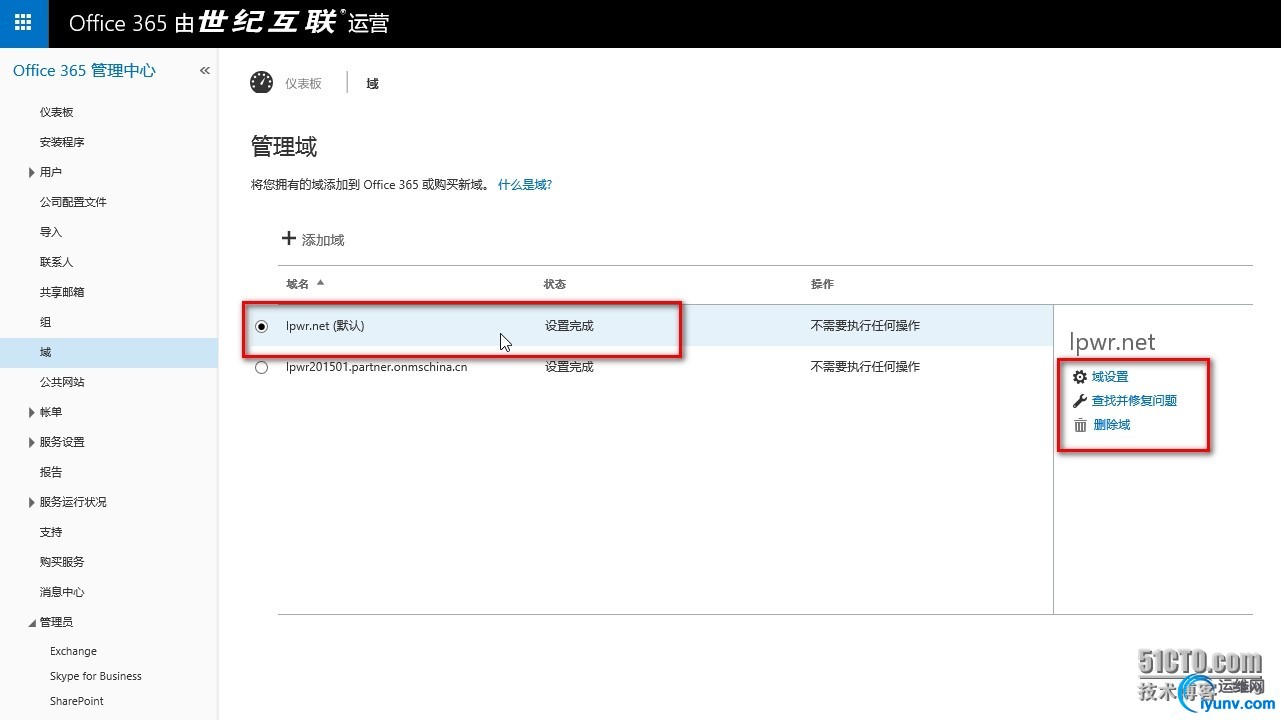Image resolution: width=1281 pixels, height=720 pixels.
Task: Open 公共网站 in the sidebar
Action: 62,382
